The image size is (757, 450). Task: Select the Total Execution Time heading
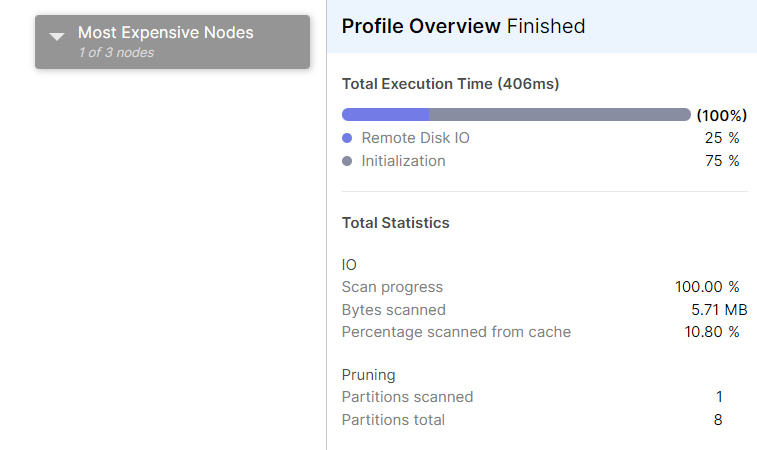pyautogui.click(x=450, y=84)
